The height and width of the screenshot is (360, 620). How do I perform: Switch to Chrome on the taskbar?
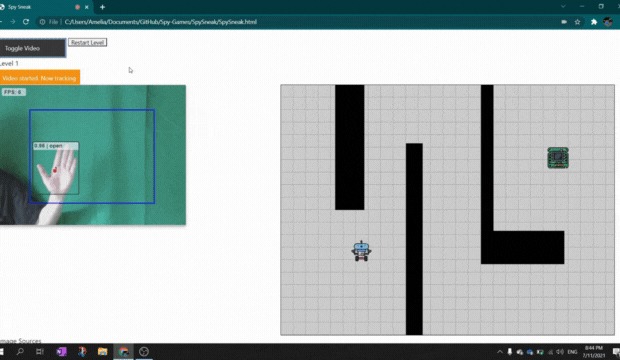click(123, 351)
